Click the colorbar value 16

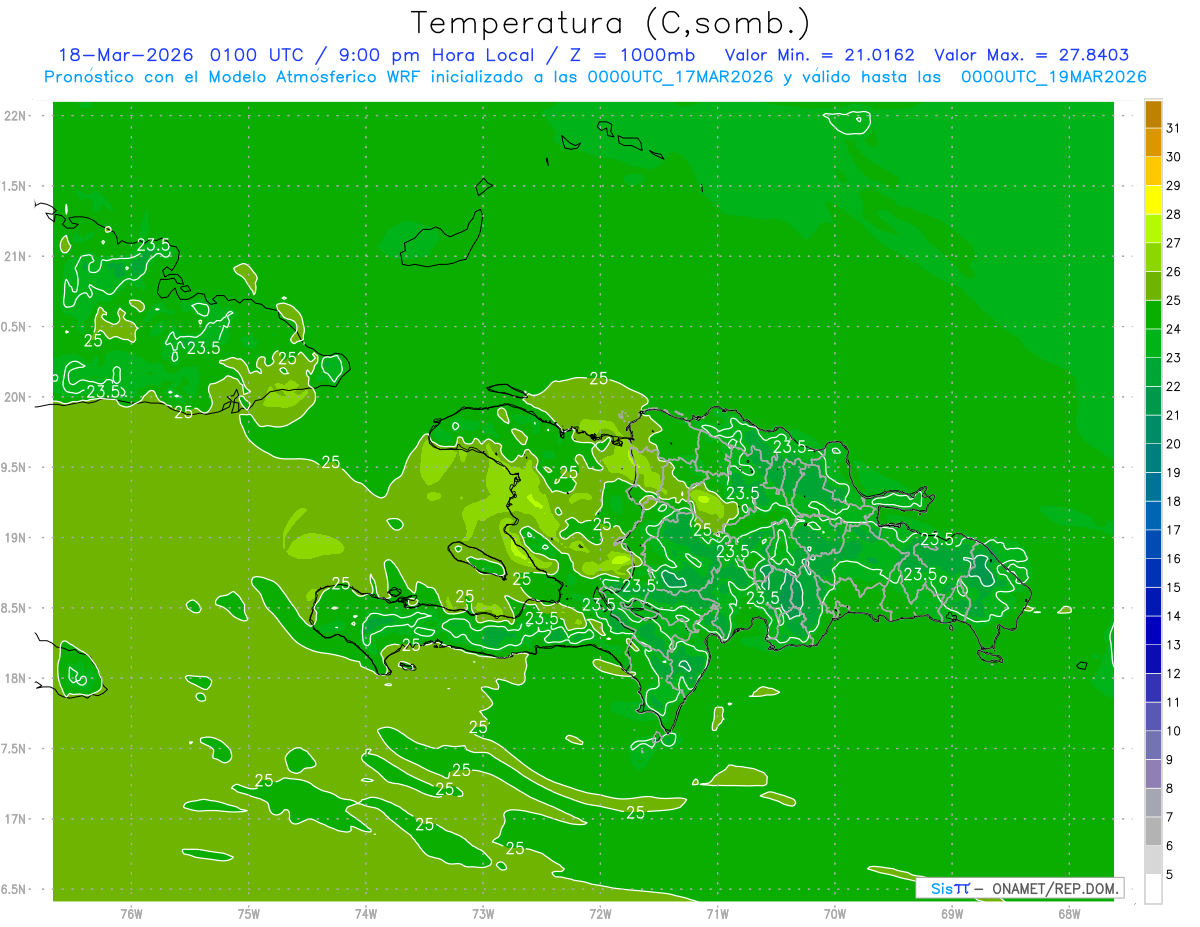tap(1174, 559)
